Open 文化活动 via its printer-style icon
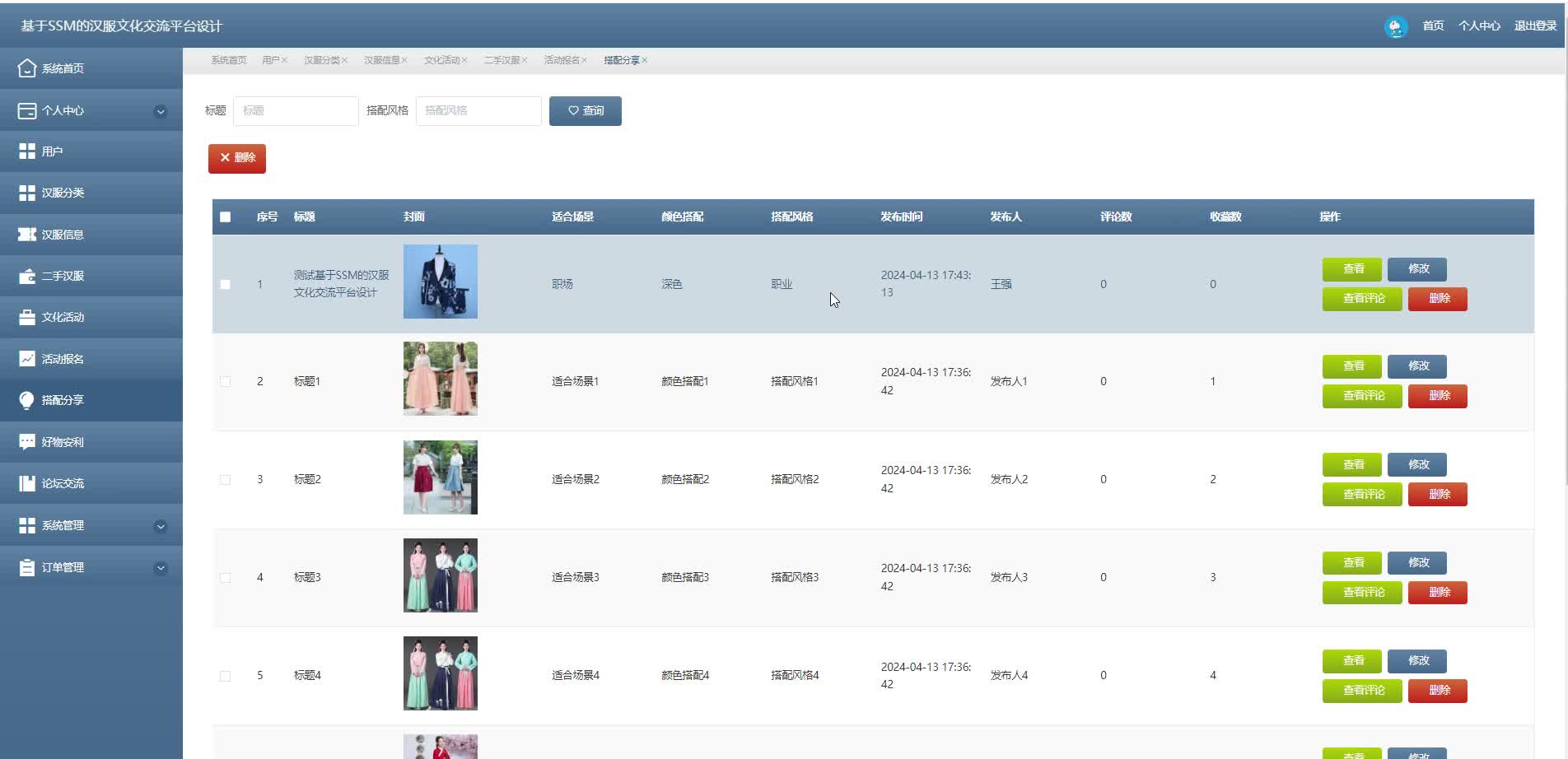This screenshot has width=1568, height=759. [x=27, y=317]
